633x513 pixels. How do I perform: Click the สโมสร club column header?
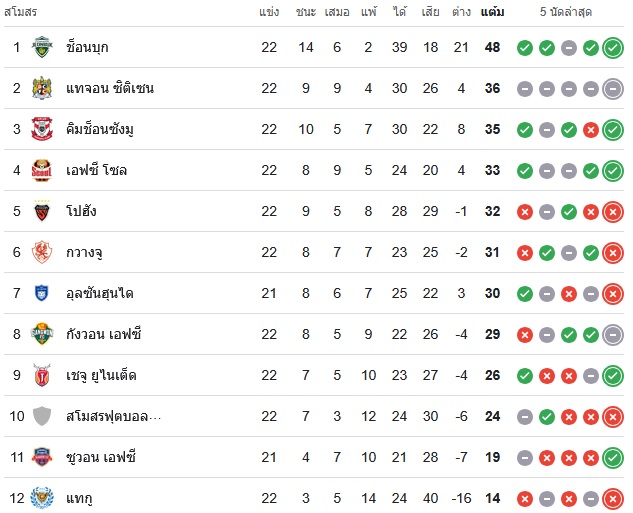tap(20, 12)
